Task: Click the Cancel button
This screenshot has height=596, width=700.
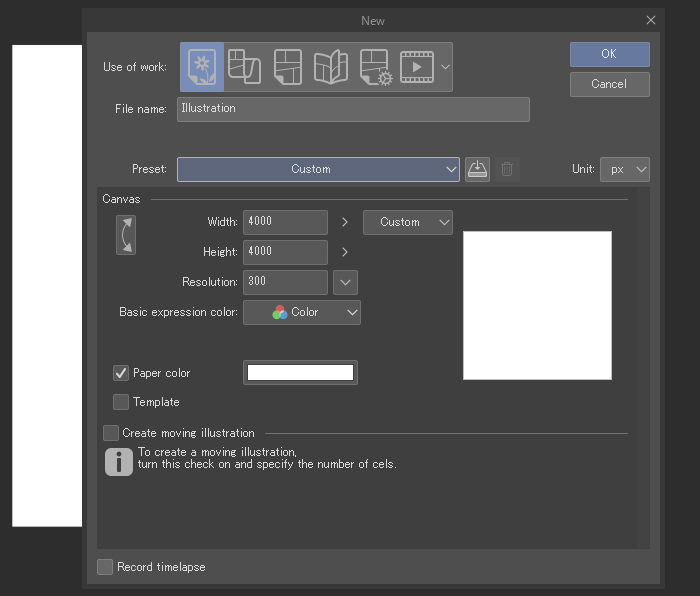Action: click(609, 84)
